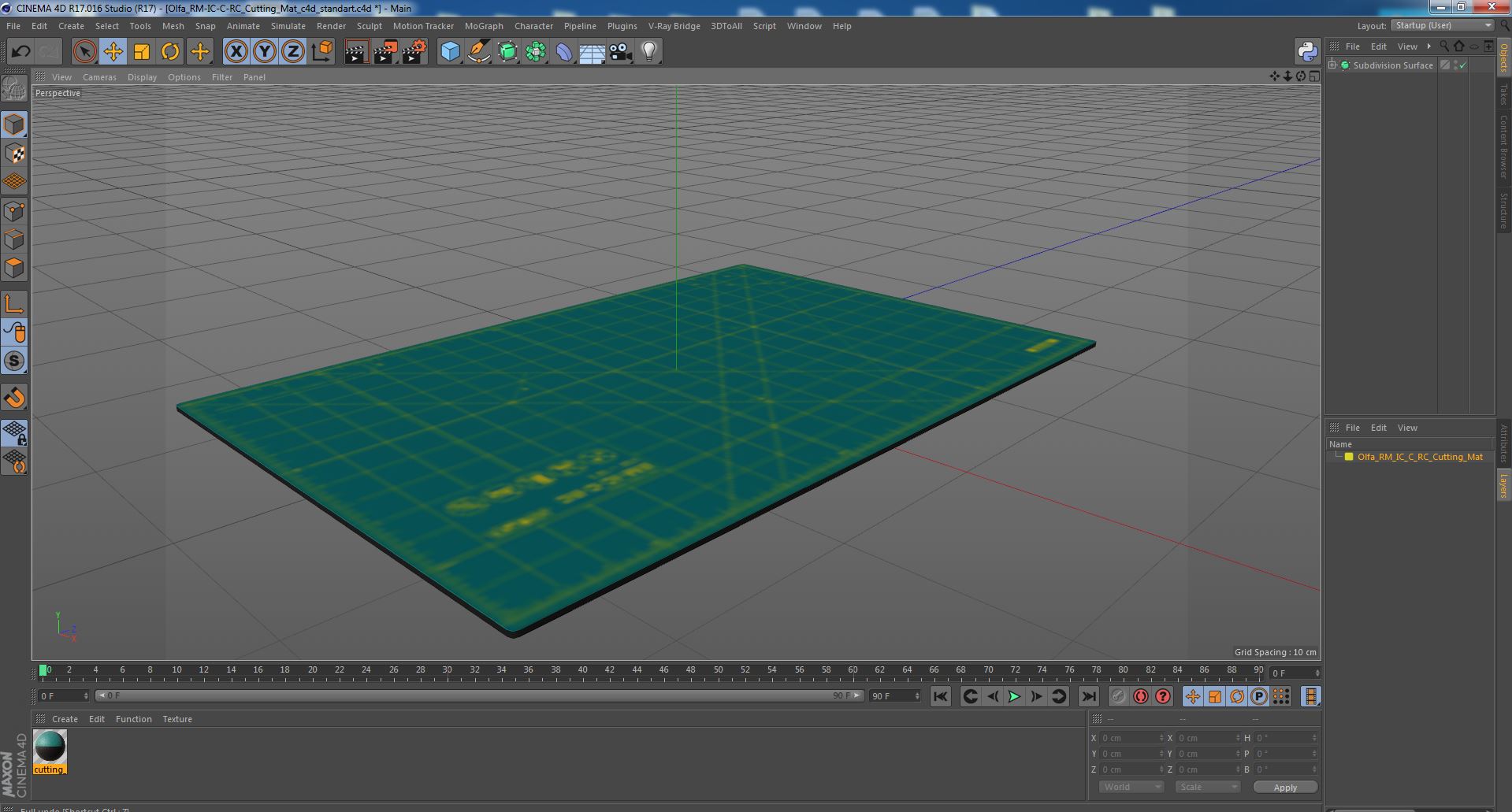This screenshot has height=812, width=1512.
Task: Activate the Move tool
Action: [113, 52]
